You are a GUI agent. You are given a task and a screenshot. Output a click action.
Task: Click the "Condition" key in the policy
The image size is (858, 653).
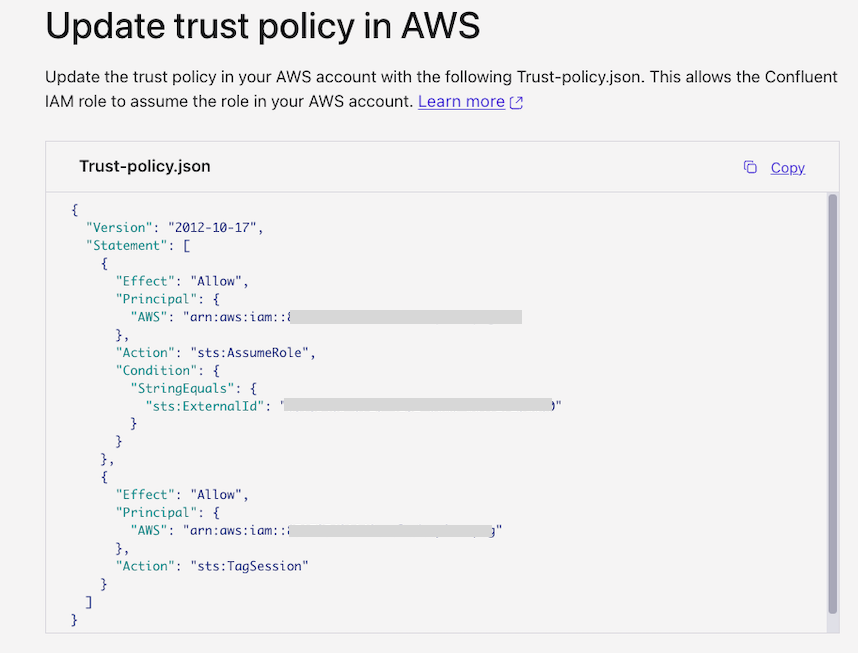(x=155, y=370)
